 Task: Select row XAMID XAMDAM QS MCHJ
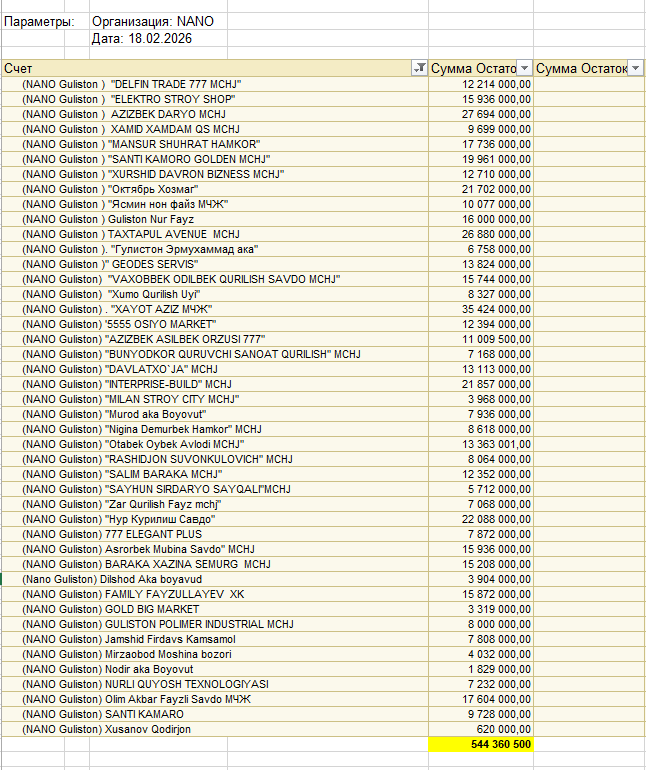(215, 129)
